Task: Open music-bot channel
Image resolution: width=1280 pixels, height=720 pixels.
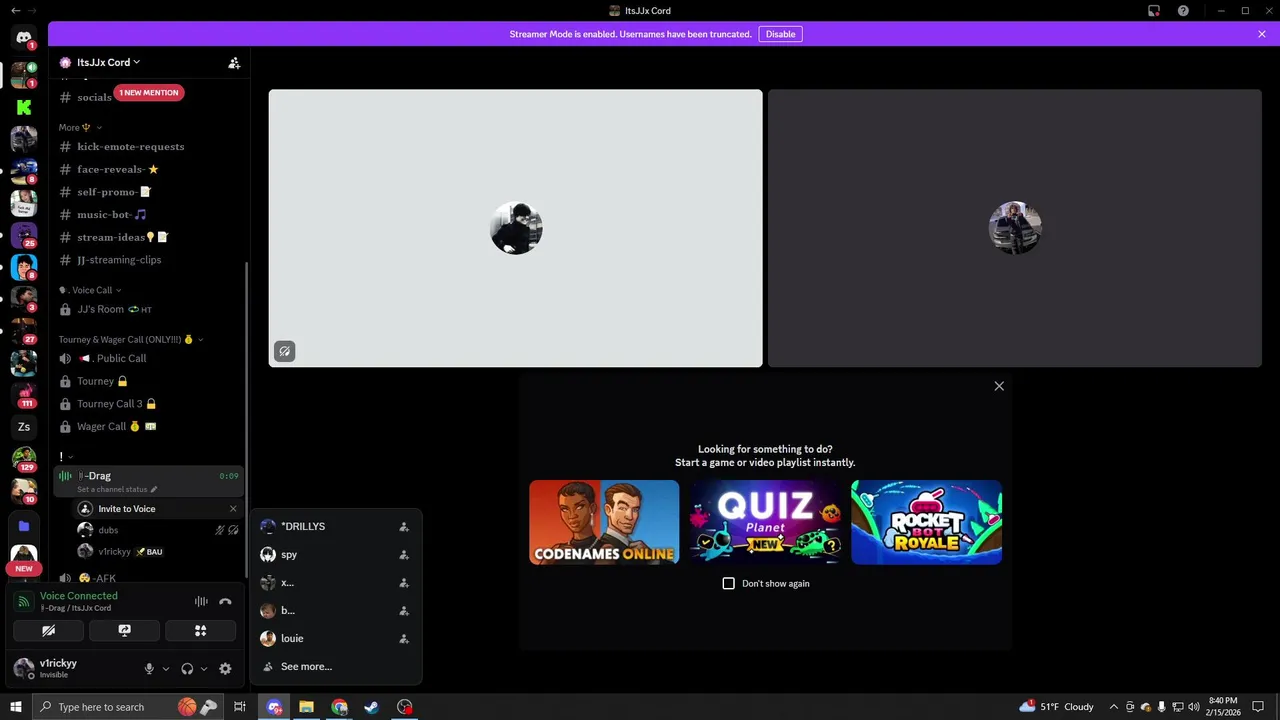Action: pos(148,215)
